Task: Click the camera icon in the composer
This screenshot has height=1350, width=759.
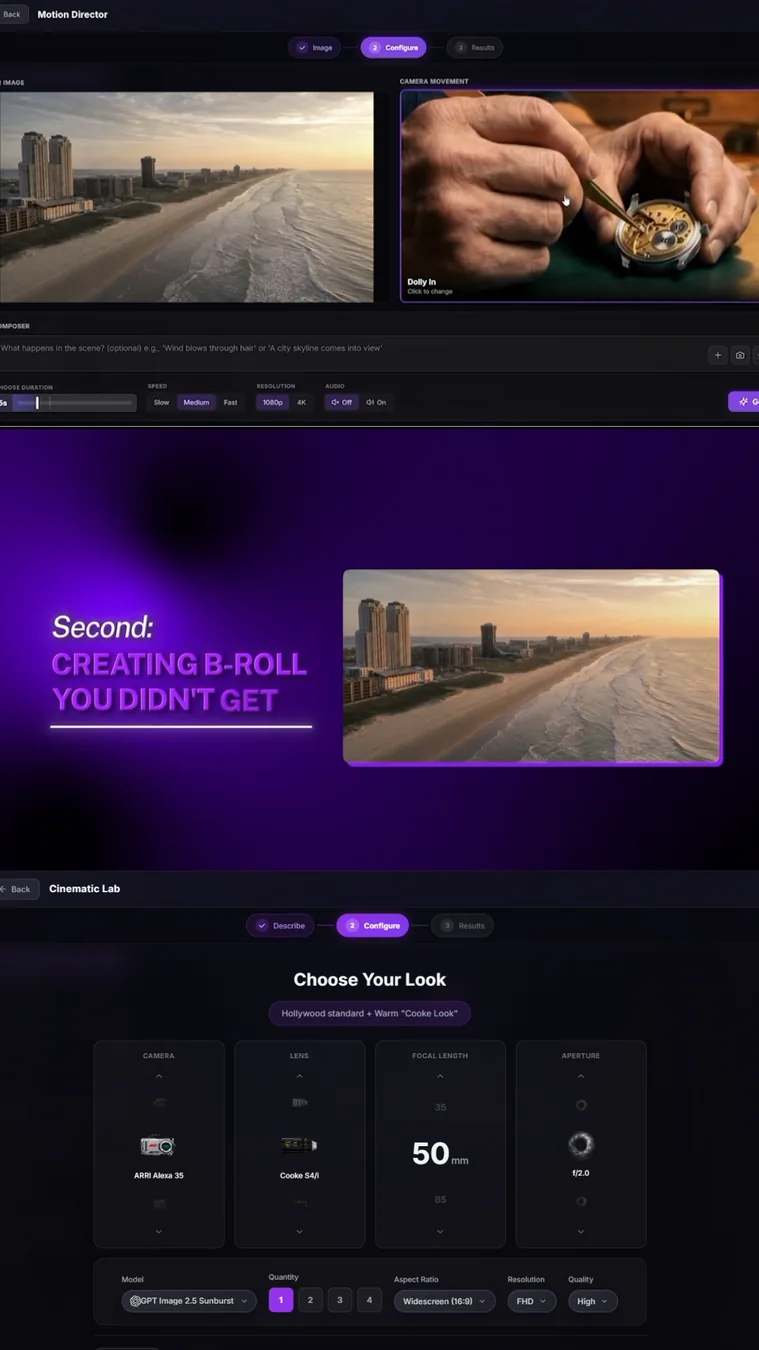Action: click(x=740, y=355)
